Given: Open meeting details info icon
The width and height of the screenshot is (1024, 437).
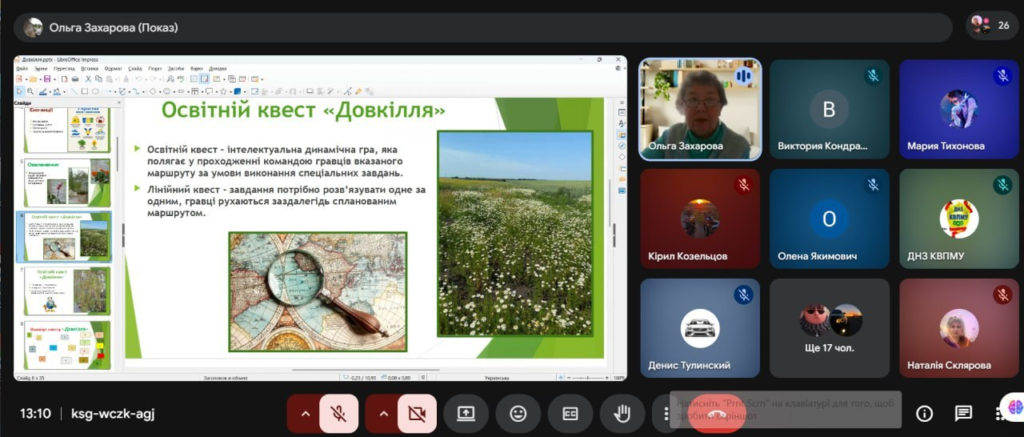Looking at the screenshot, I should (x=924, y=413).
